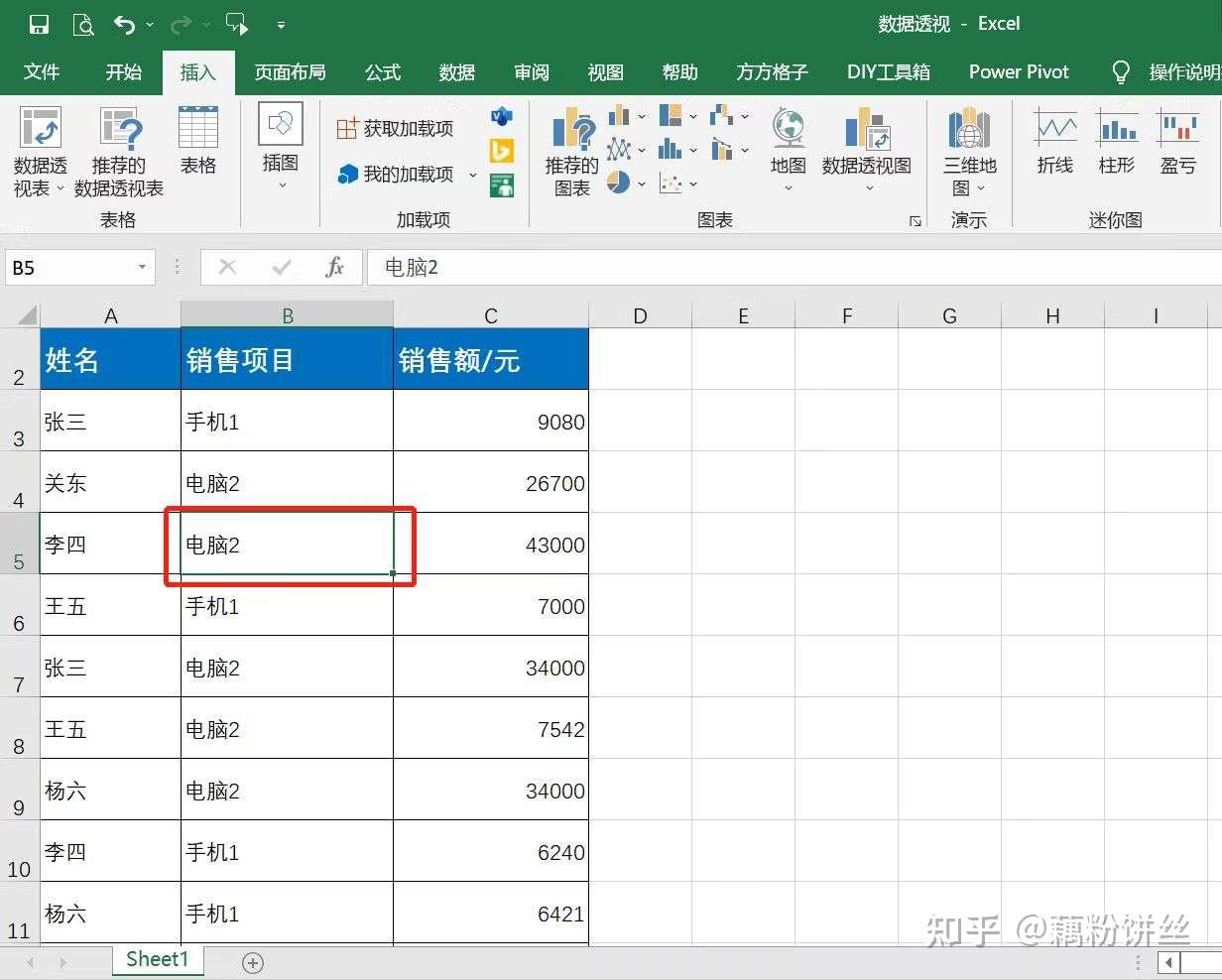Image resolution: width=1222 pixels, height=980 pixels.
Task: Insert a waterfall or stock chart
Action: point(730,116)
